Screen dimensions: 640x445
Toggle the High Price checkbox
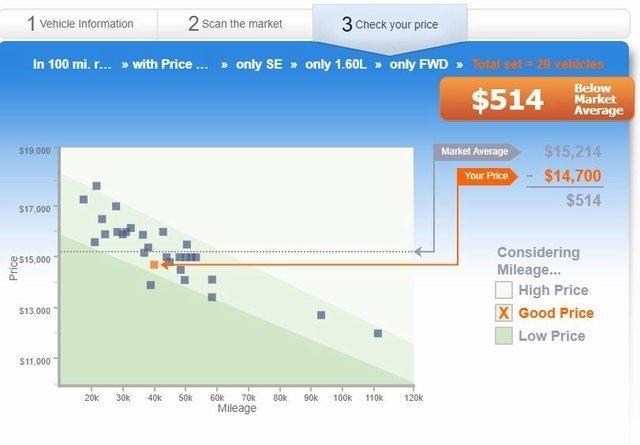(x=504, y=290)
